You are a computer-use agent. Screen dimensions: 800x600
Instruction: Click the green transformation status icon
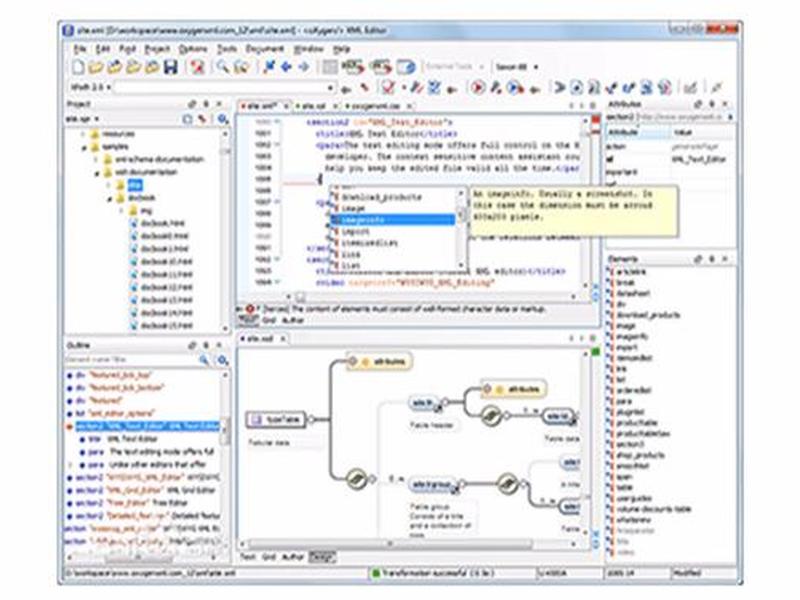point(376,573)
